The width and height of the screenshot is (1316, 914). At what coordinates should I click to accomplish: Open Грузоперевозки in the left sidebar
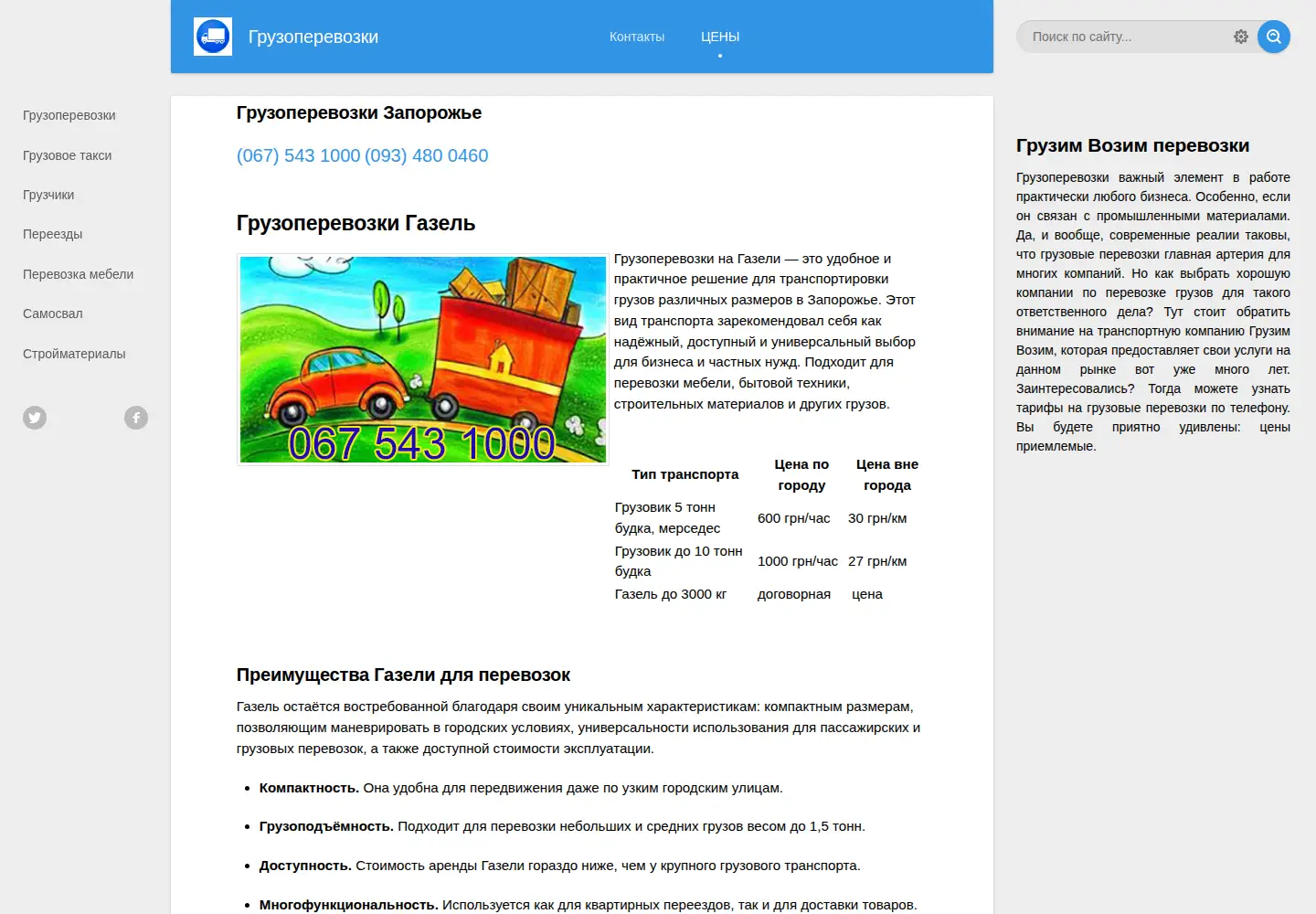coord(69,115)
